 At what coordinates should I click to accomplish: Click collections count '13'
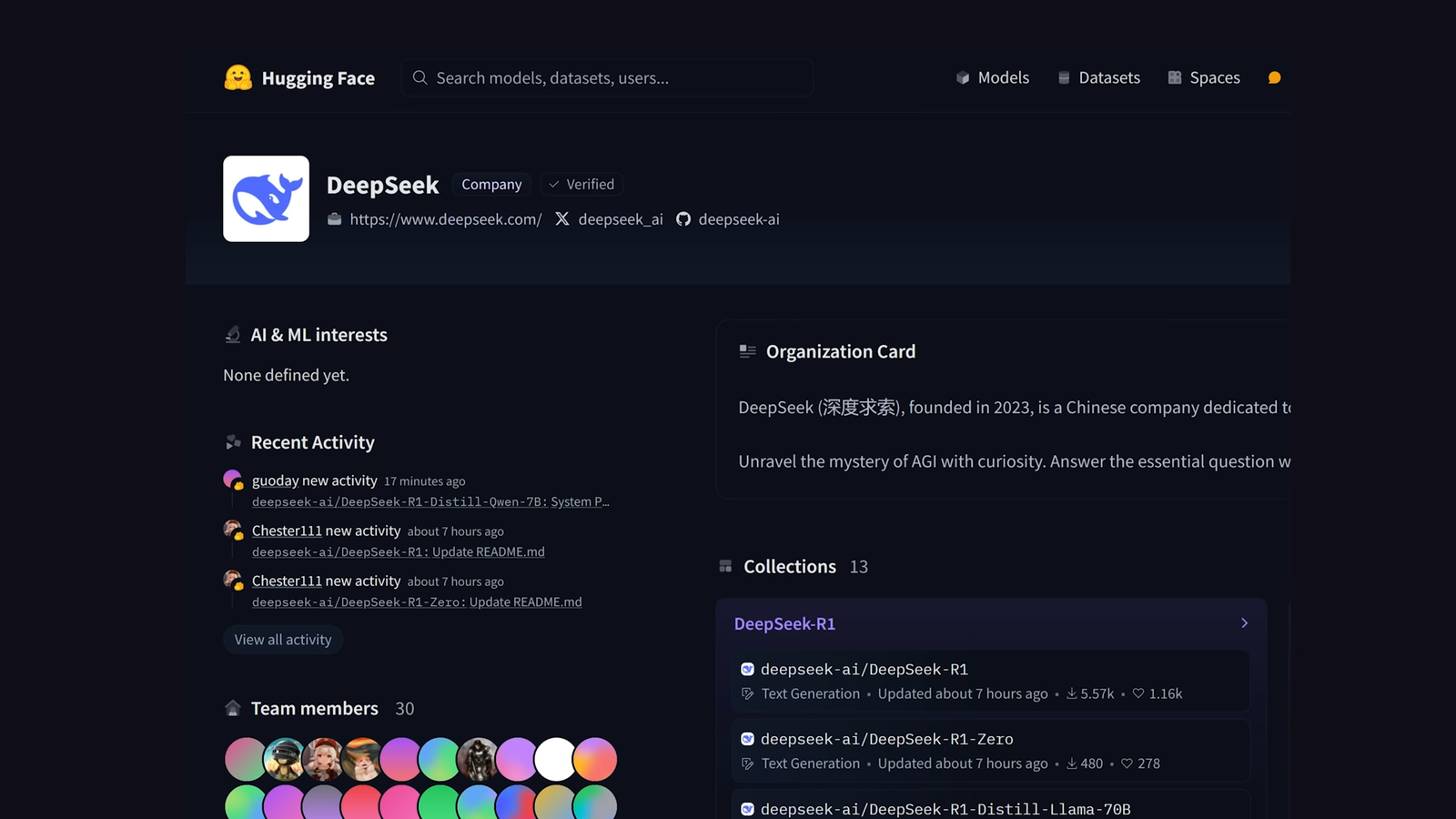(x=859, y=567)
